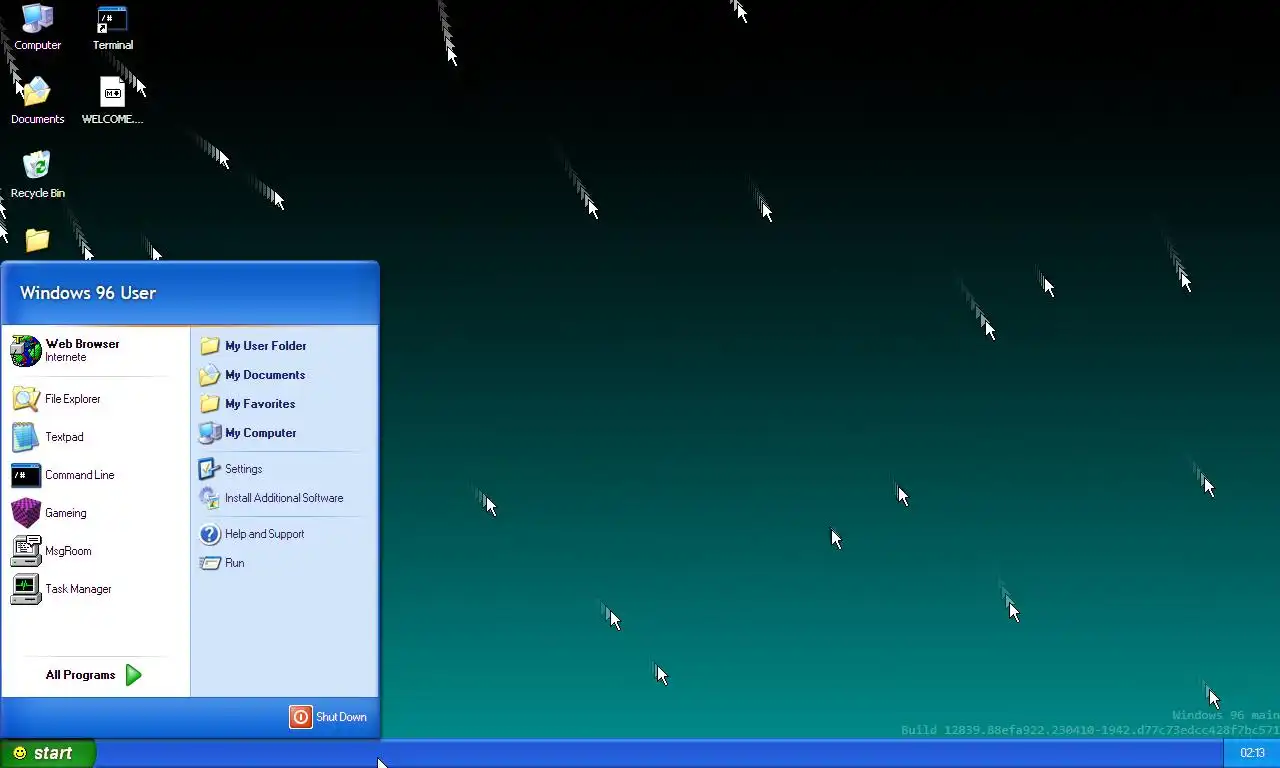
Task: Launch the Terminal desktop shortcut
Action: pos(112,27)
